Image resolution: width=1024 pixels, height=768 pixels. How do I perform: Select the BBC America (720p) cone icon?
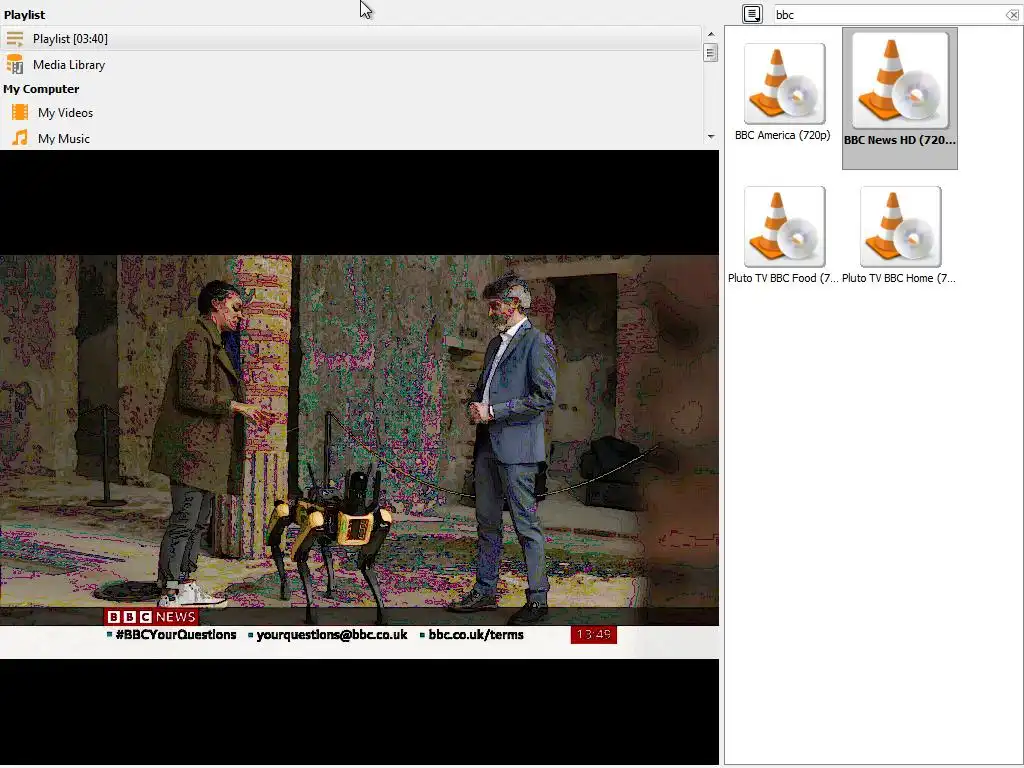(x=784, y=84)
